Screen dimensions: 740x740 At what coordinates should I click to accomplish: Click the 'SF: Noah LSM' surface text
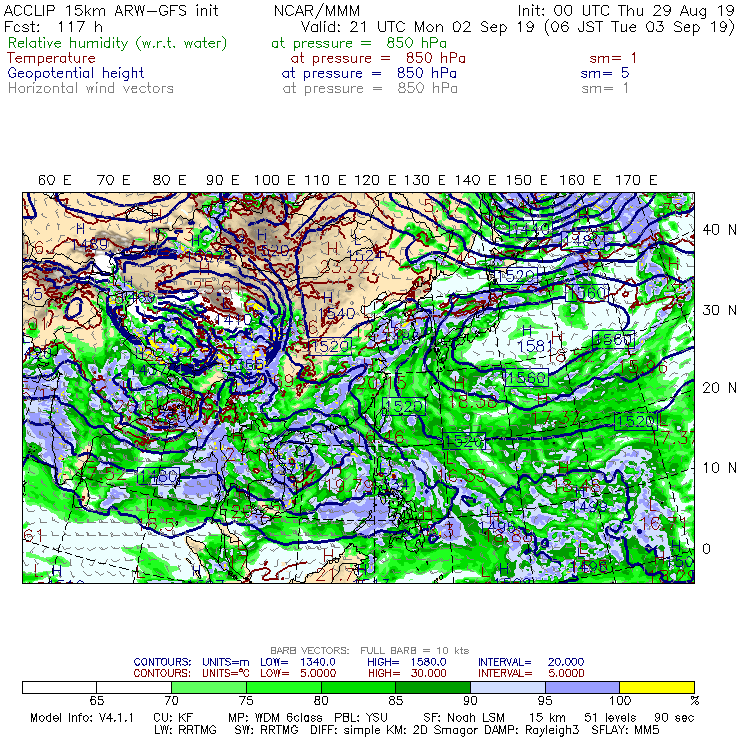pyautogui.click(x=463, y=718)
